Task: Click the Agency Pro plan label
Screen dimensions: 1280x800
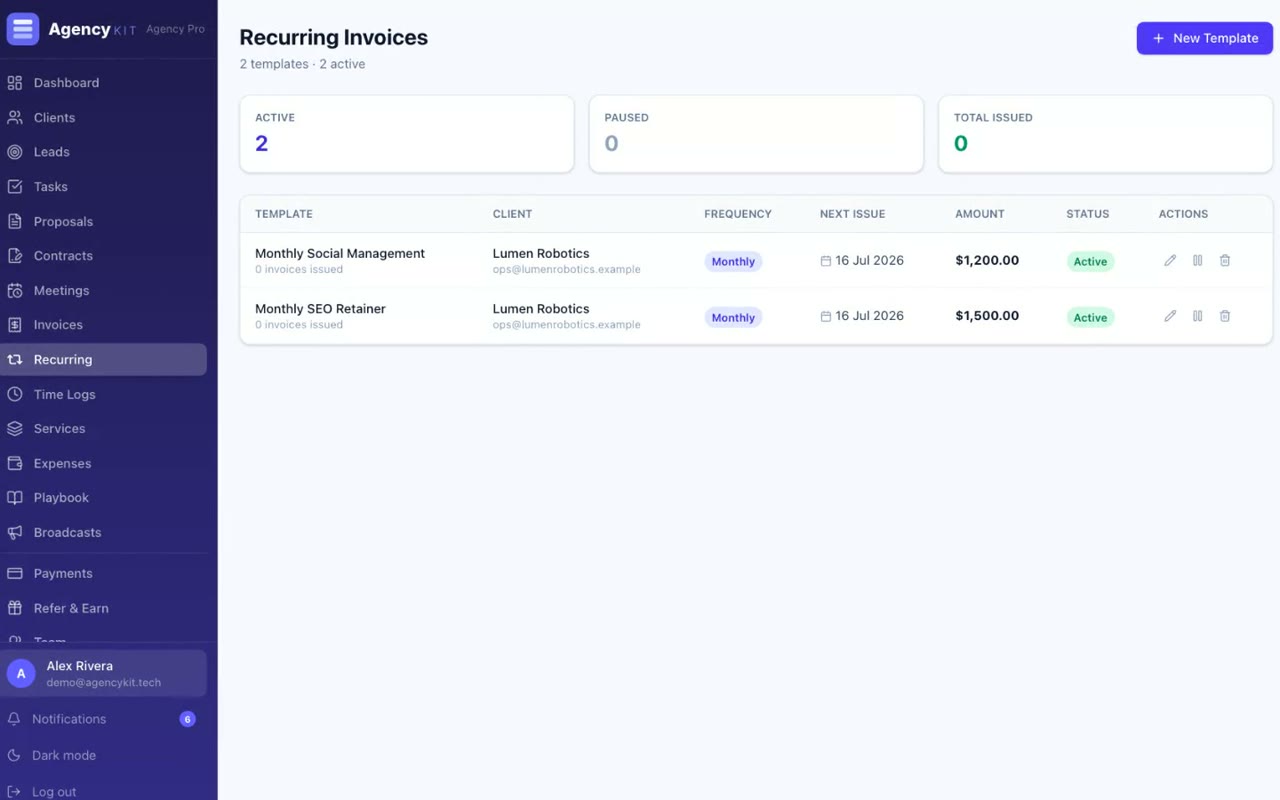Action: [175, 29]
